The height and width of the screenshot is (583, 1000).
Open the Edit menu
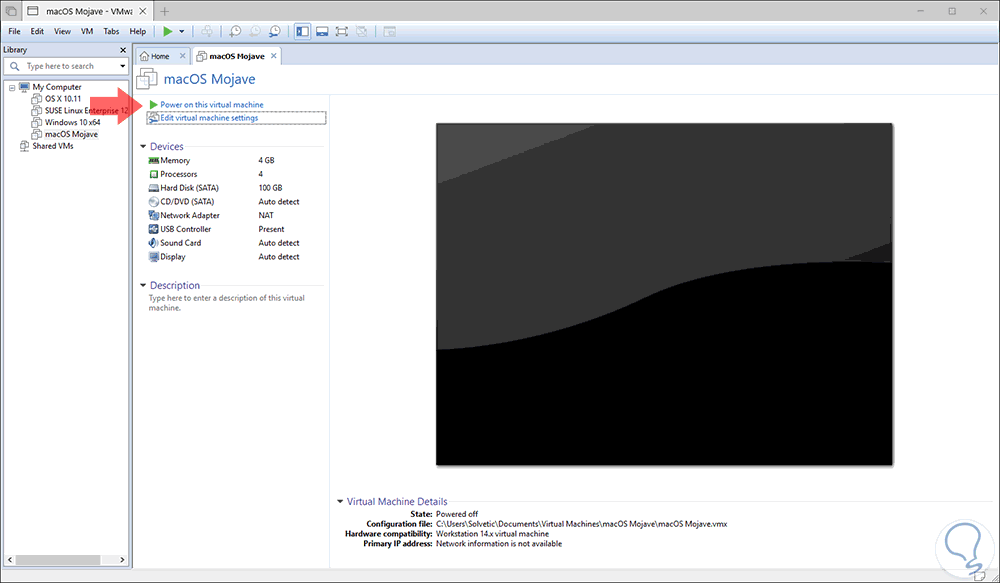[37, 31]
